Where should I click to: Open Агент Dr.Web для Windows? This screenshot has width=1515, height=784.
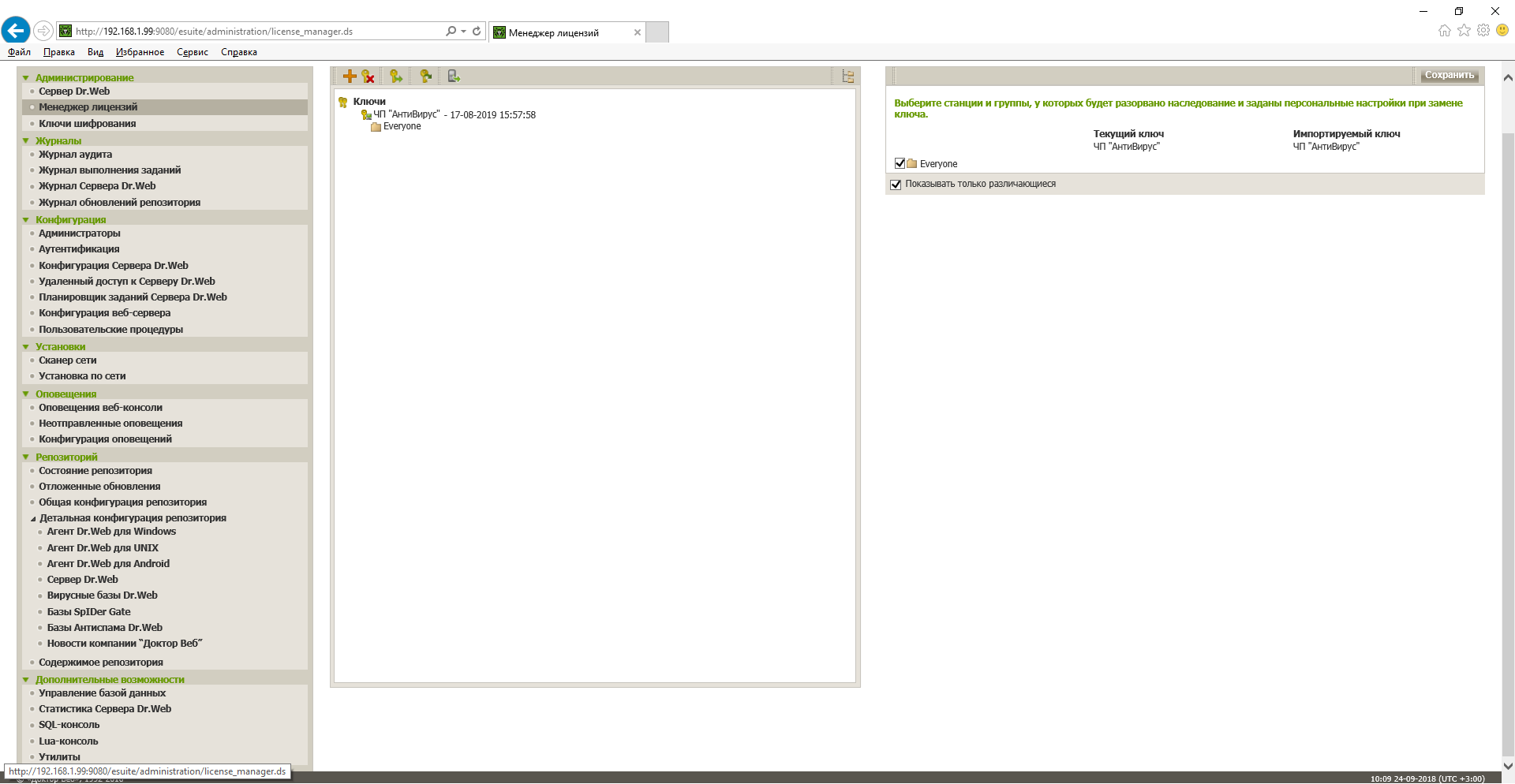[111, 532]
